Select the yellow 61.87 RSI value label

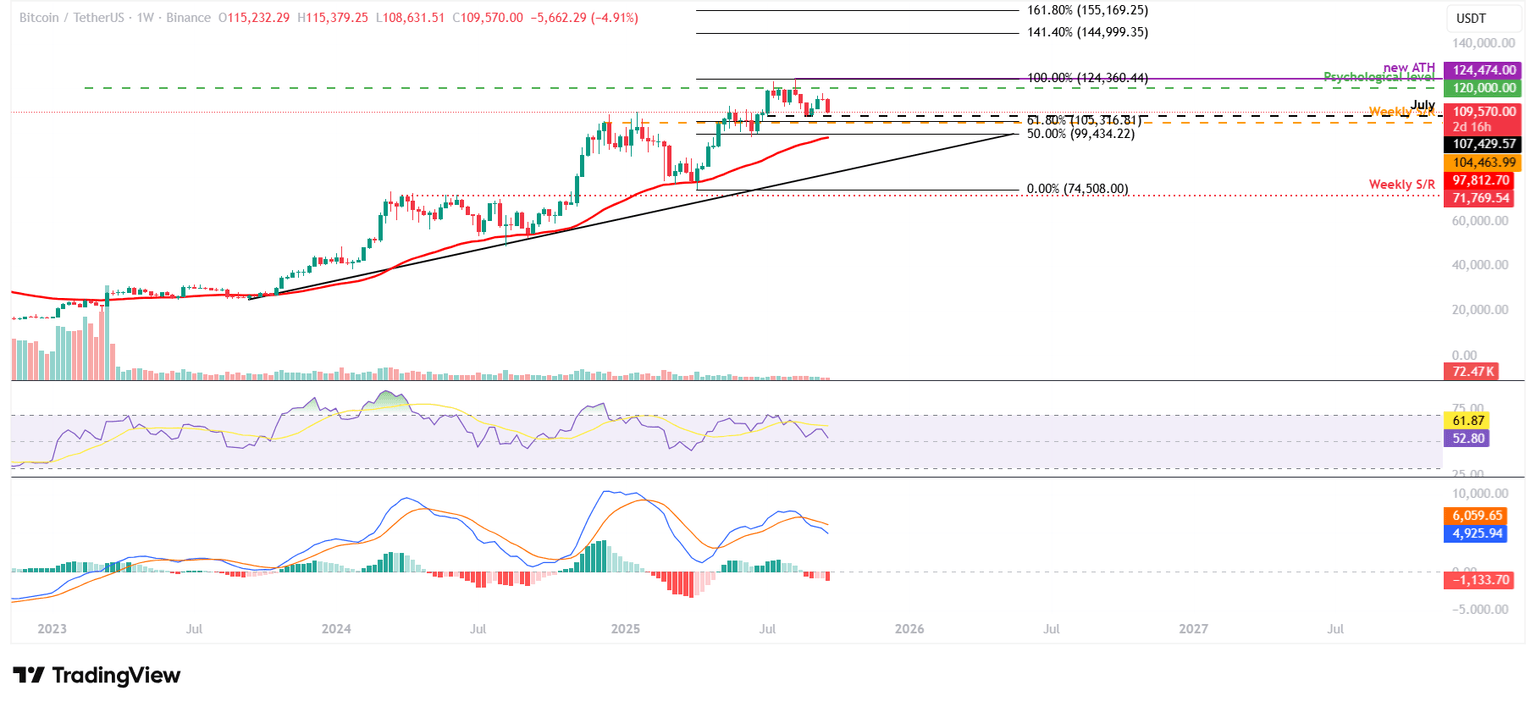pos(1467,421)
